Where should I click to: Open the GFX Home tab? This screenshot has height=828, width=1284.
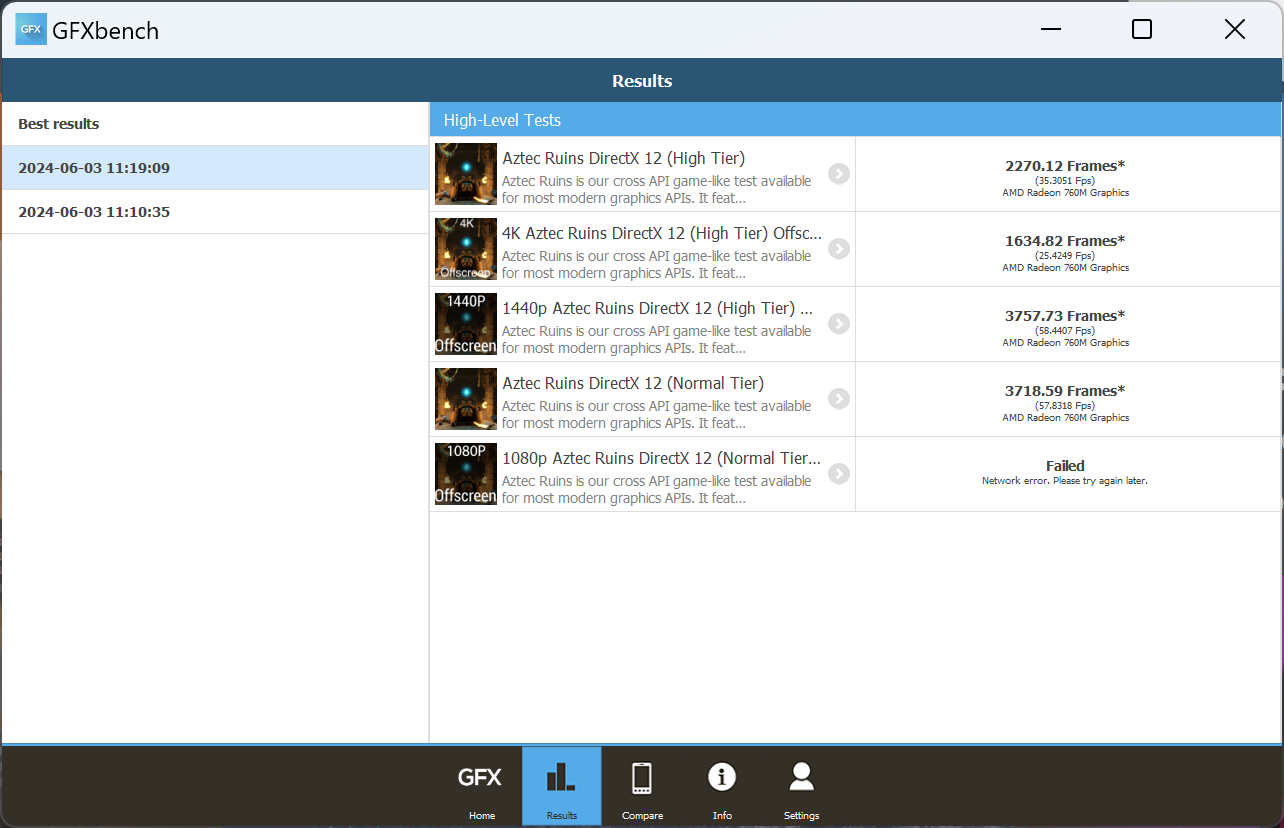[x=481, y=786]
